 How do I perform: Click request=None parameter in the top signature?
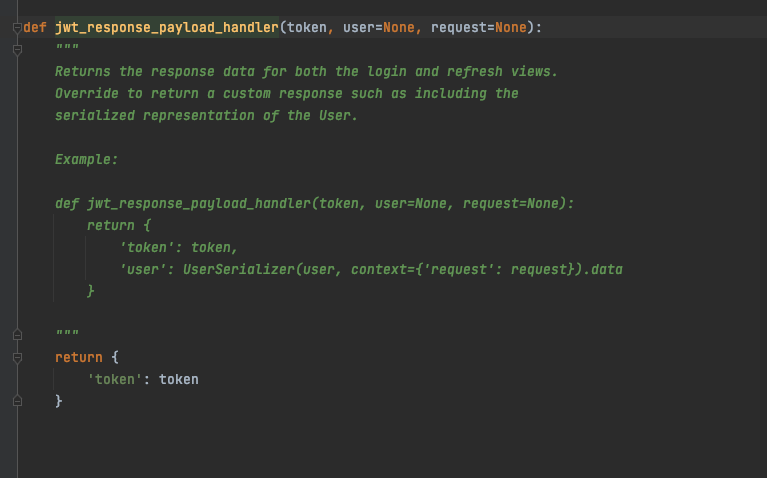pos(478,28)
